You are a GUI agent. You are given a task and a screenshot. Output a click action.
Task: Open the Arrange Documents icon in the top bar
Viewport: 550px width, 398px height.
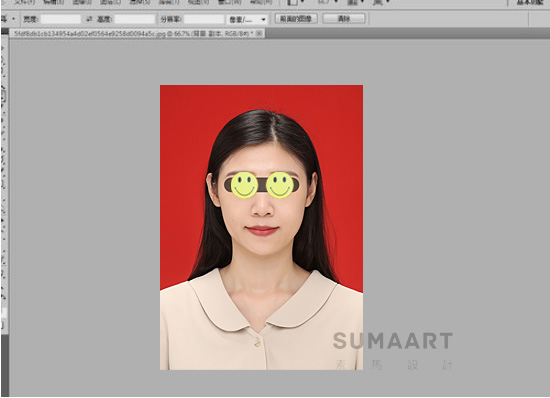(x=352, y=2)
